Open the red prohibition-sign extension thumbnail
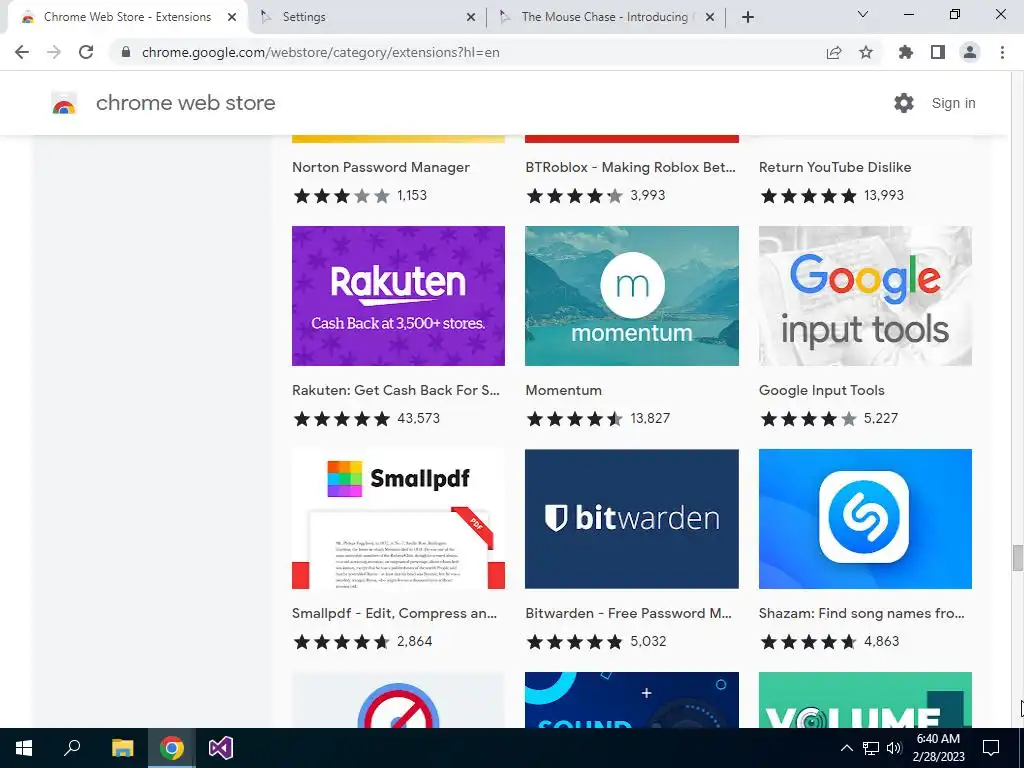 tap(398, 700)
